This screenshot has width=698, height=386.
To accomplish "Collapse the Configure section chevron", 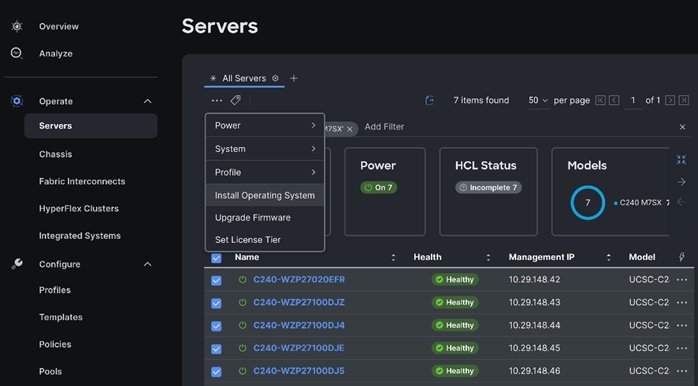I will tap(148, 264).
